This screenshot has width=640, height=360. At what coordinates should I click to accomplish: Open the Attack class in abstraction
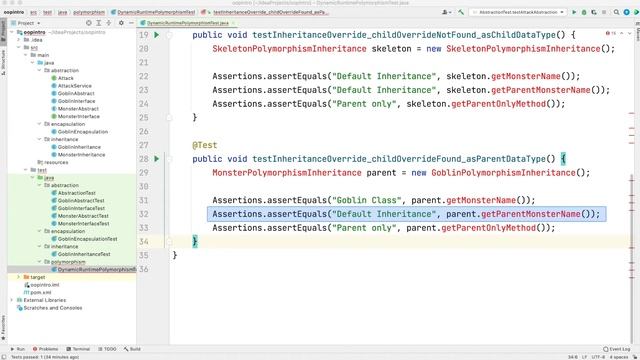point(62,78)
